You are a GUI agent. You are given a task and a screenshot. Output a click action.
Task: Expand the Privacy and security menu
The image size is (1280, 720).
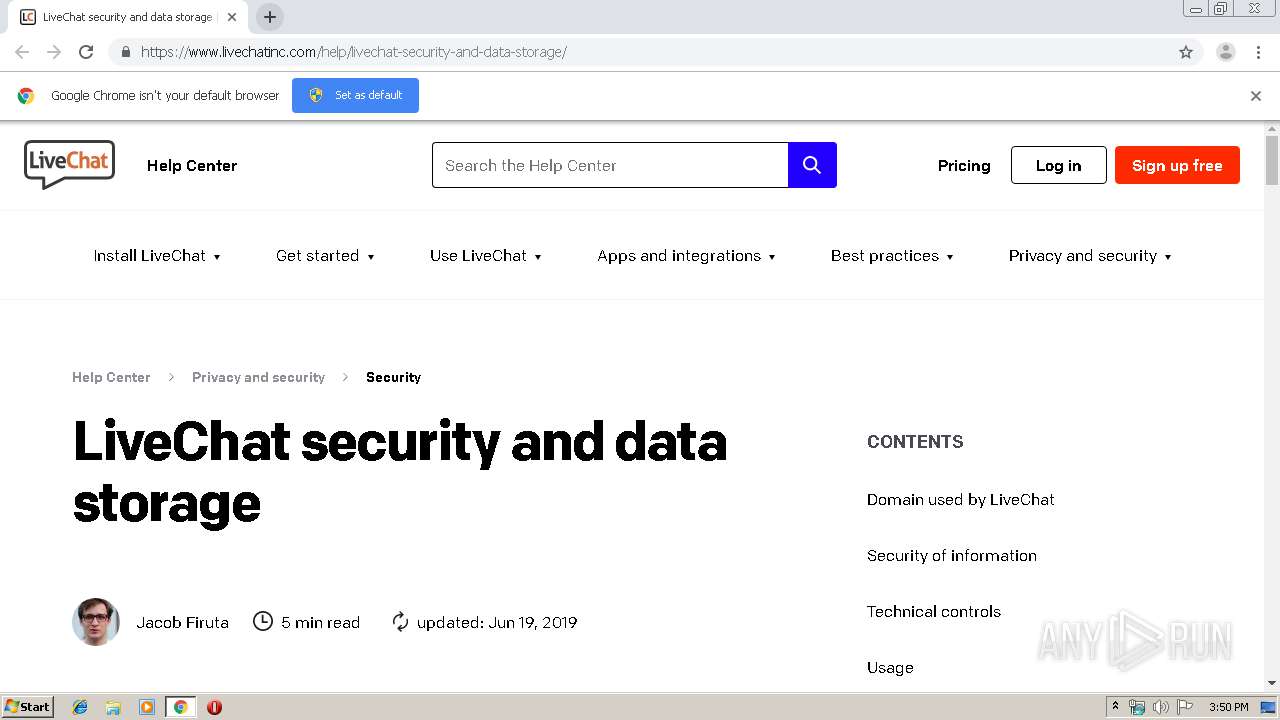(1090, 256)
